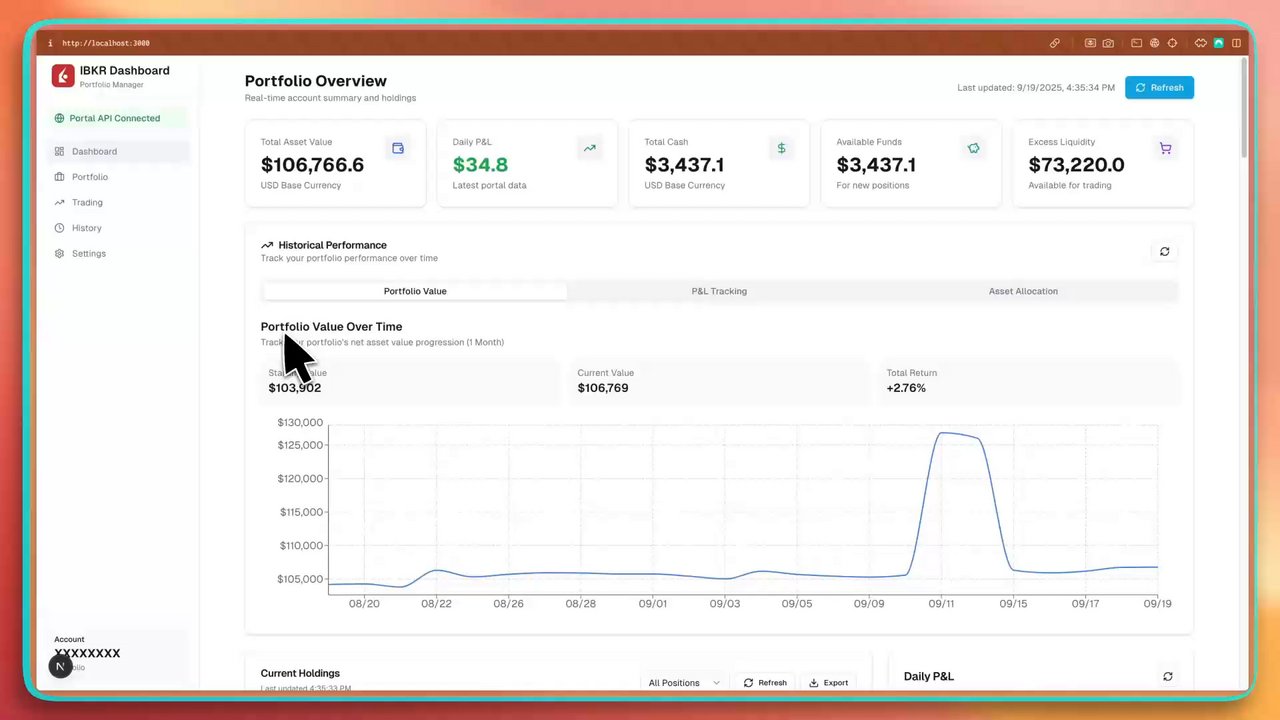Viewport: 1280px width, 720px height.
Task: Click the Current Value $106,769 figure
Action: click(x=603, y=388)
